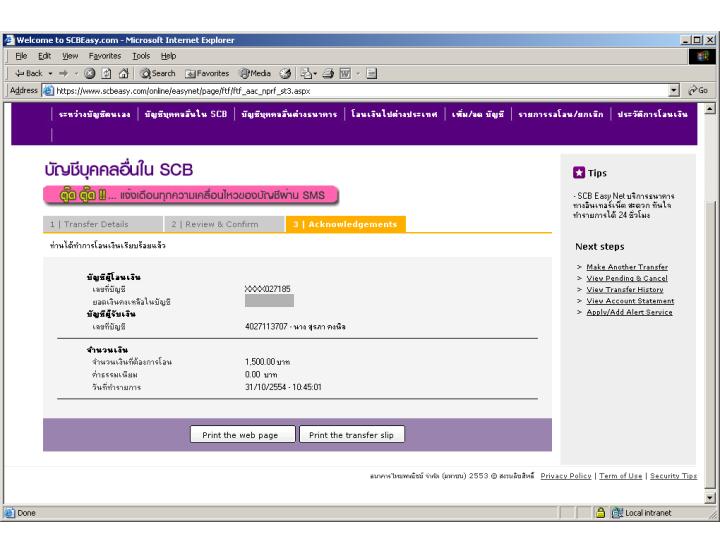Viewport: 720px width, 540px height.
Task: Open the File menu
Action: (21, 56)
